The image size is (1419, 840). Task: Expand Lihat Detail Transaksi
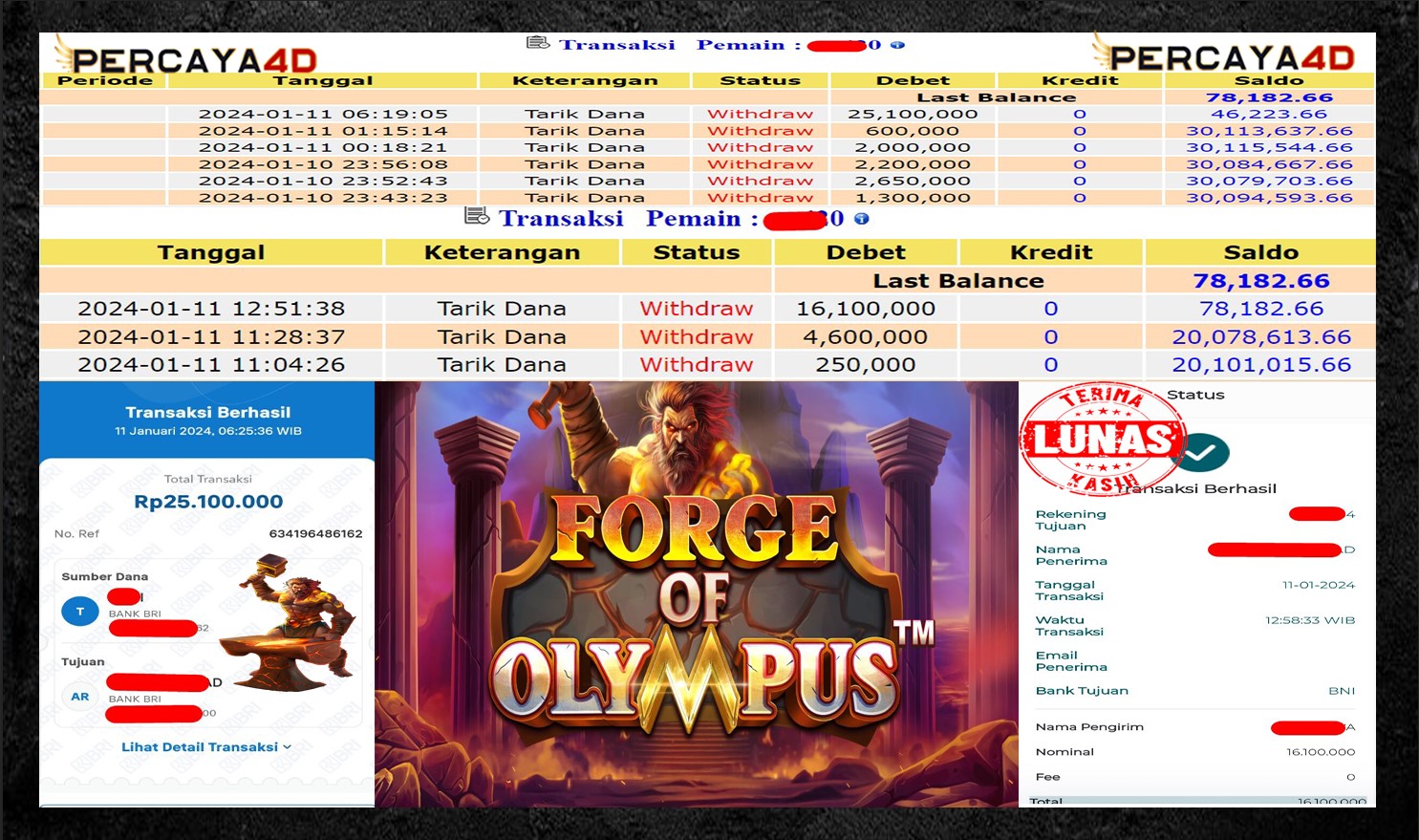(x=206, y=747)
